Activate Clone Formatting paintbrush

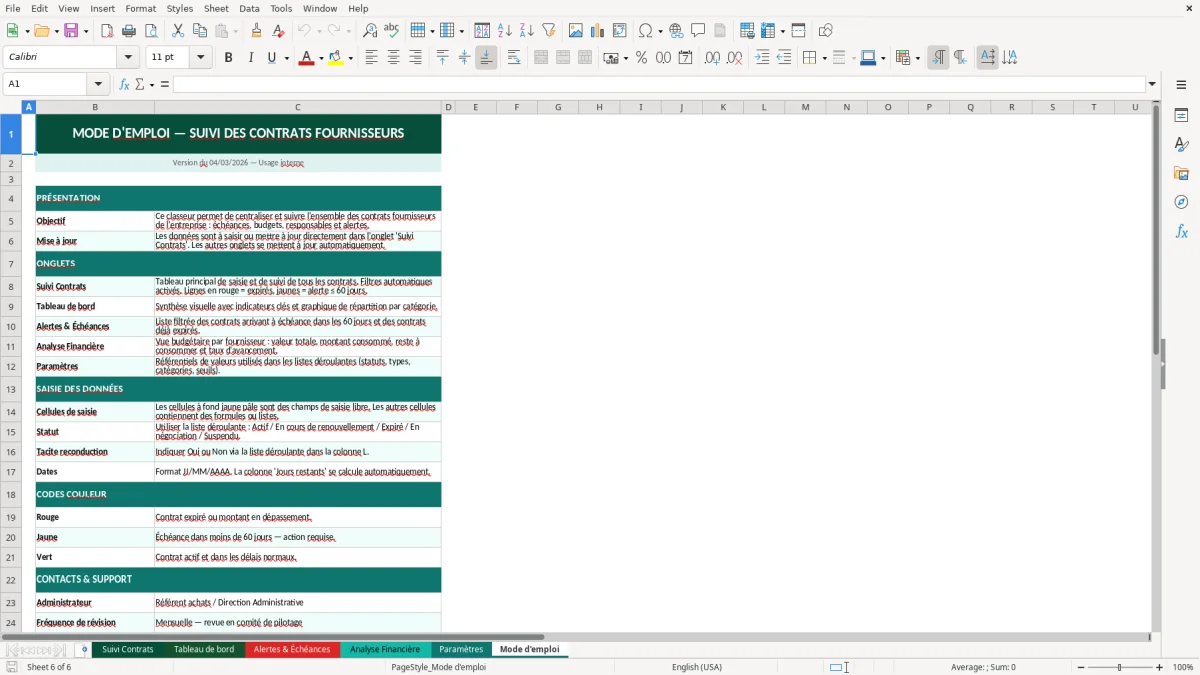click(257, 31)
